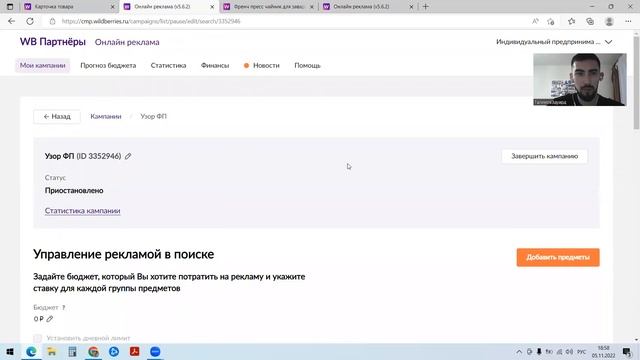
Task: Go to Кампании breadcrumb link
Action: coord(106,116)
